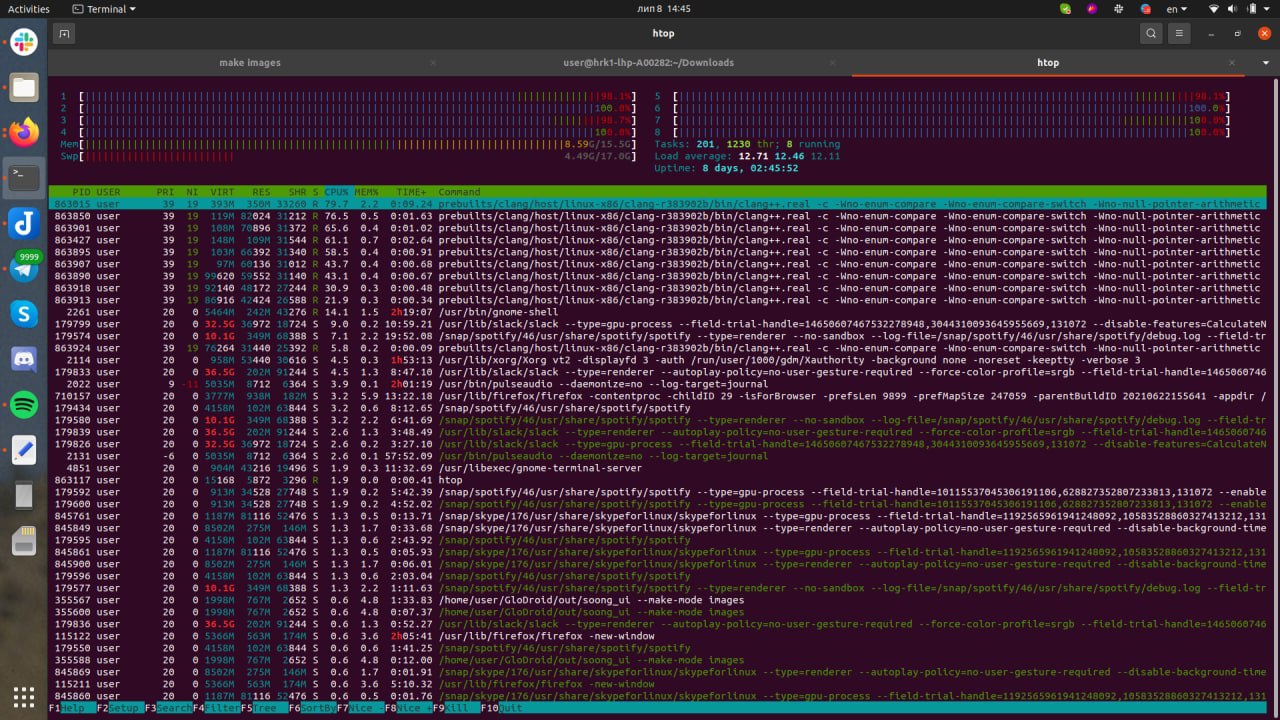Open the pen notes editor in dock

tap(24, 450)
